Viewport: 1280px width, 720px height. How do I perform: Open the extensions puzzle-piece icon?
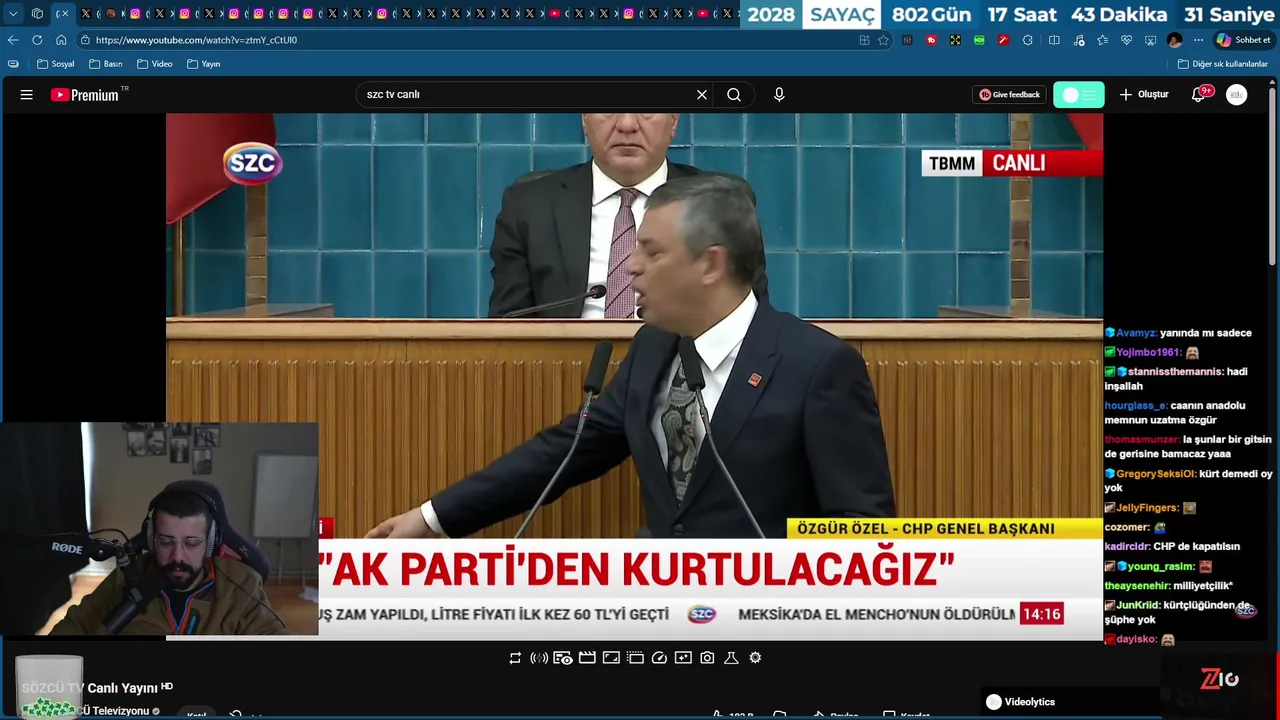1027,40
